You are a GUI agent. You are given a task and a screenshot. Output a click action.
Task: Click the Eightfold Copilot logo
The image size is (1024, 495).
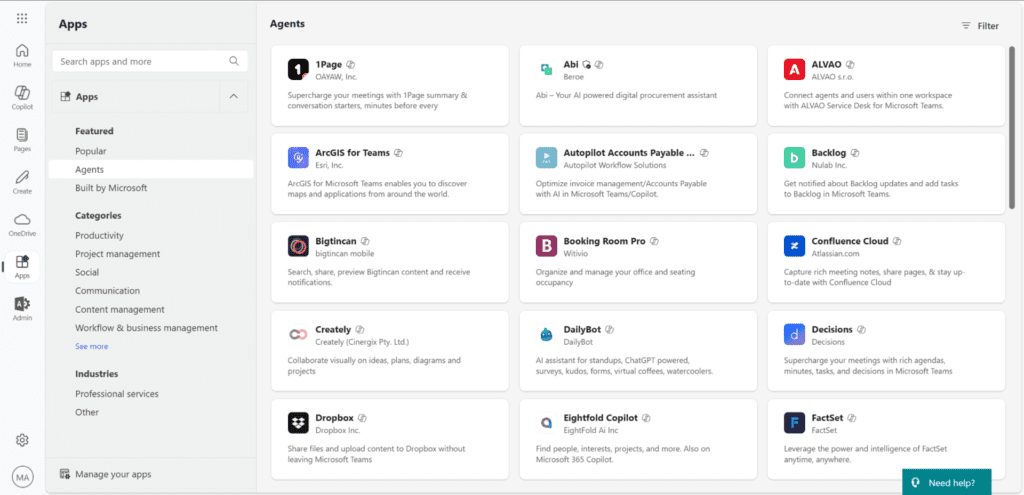pos(546,423)
